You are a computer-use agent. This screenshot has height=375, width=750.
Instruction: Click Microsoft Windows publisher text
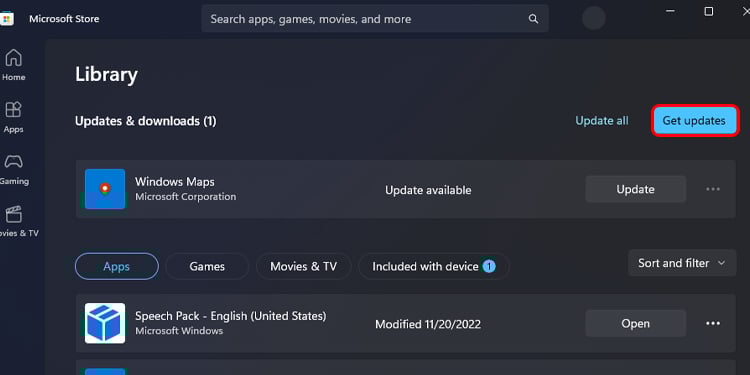[x=179, y=331]
